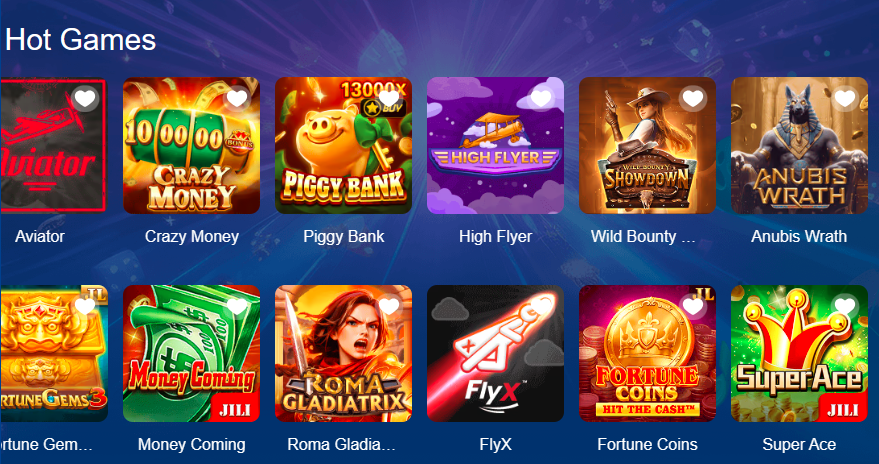
Task: Favorite the Aviator game with heart icon
Action: click(x=85, y=99)
